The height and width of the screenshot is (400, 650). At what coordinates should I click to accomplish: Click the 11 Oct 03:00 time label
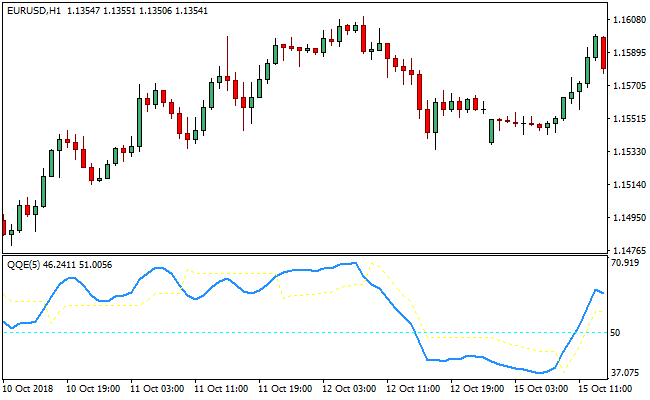click(x=157, y=389)
